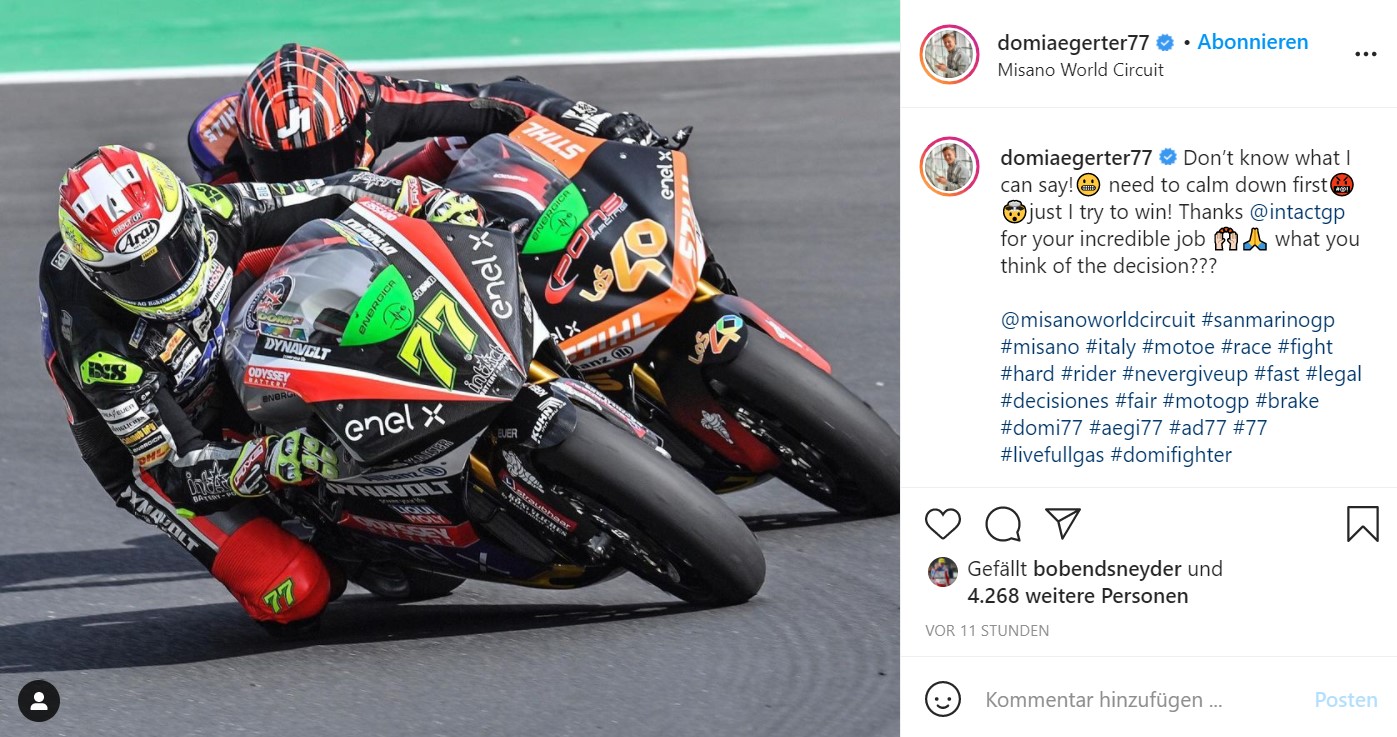
Task: Open the Vor 11 Stunden timestamp
Action: [987, 631]
